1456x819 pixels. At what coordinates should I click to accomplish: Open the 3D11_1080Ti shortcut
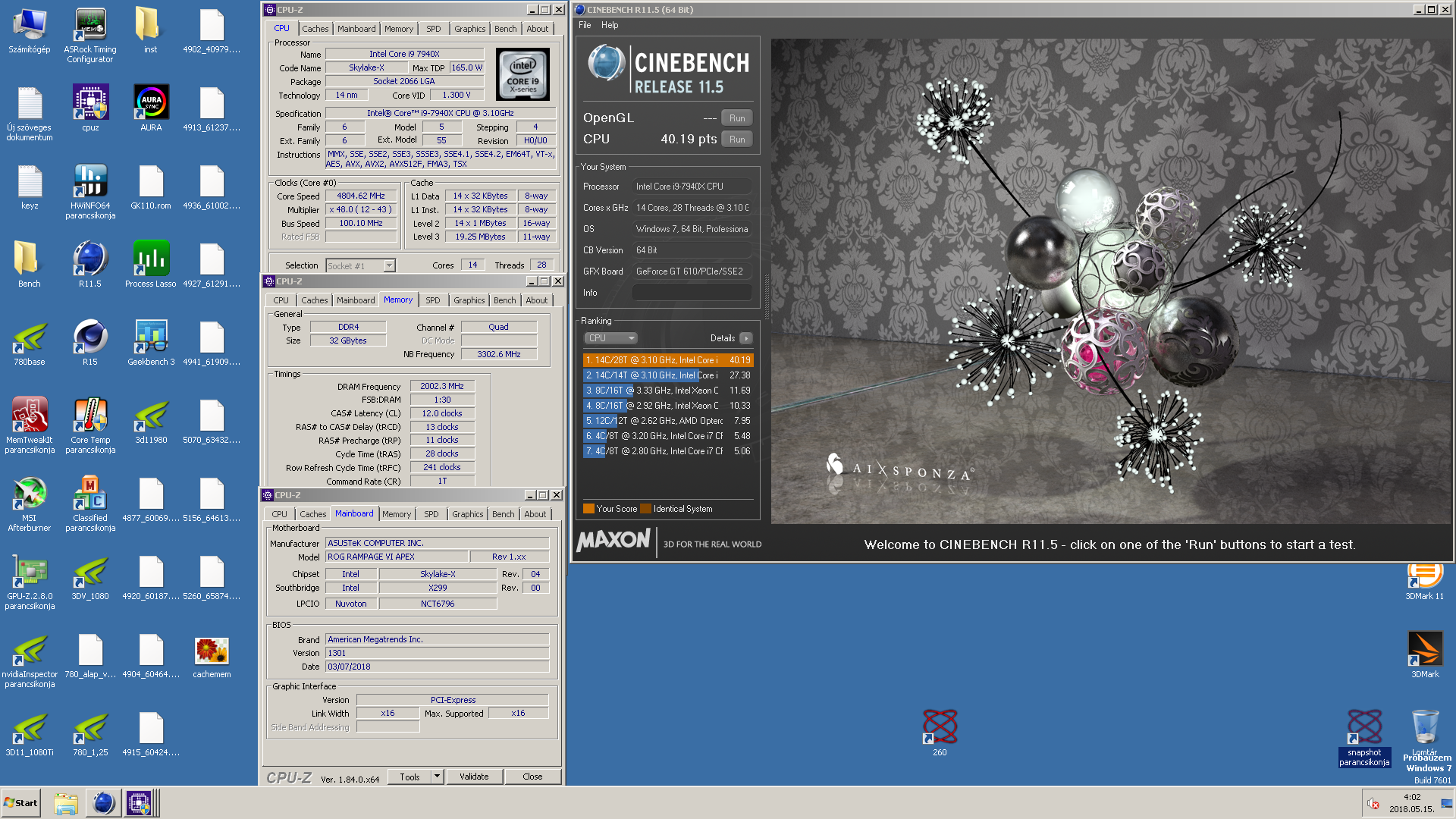(x=29, y=733)
